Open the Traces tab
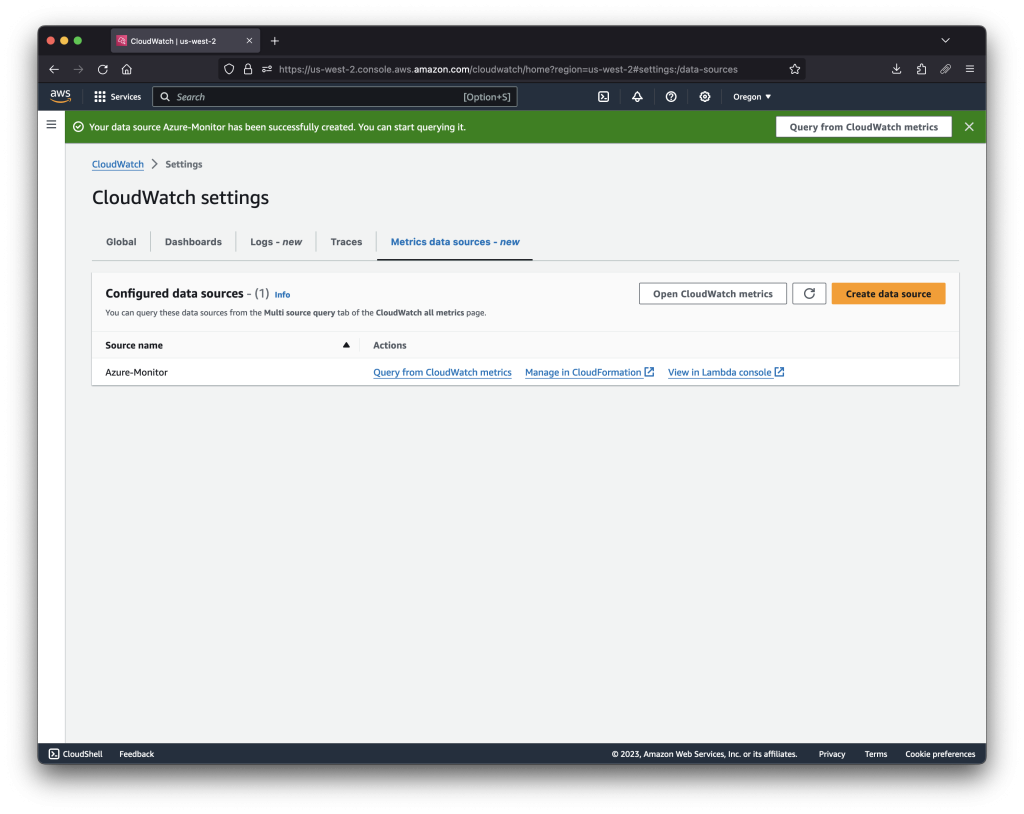Screen dimensions: 1024x814 click(x=346, y=241)
